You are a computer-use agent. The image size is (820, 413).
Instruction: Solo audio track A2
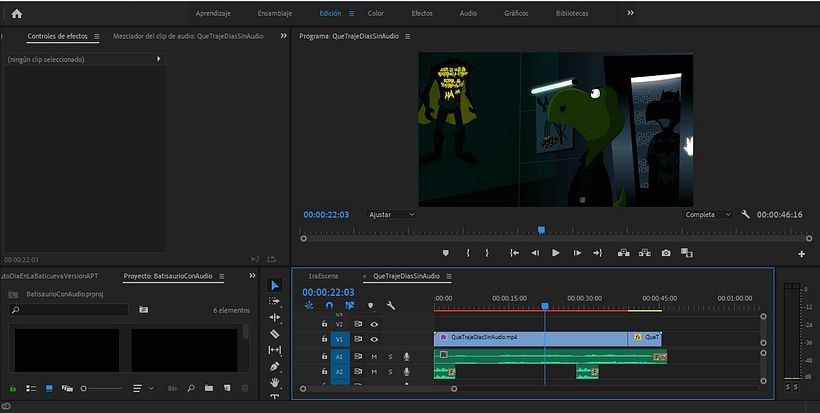tap(390, 372)
